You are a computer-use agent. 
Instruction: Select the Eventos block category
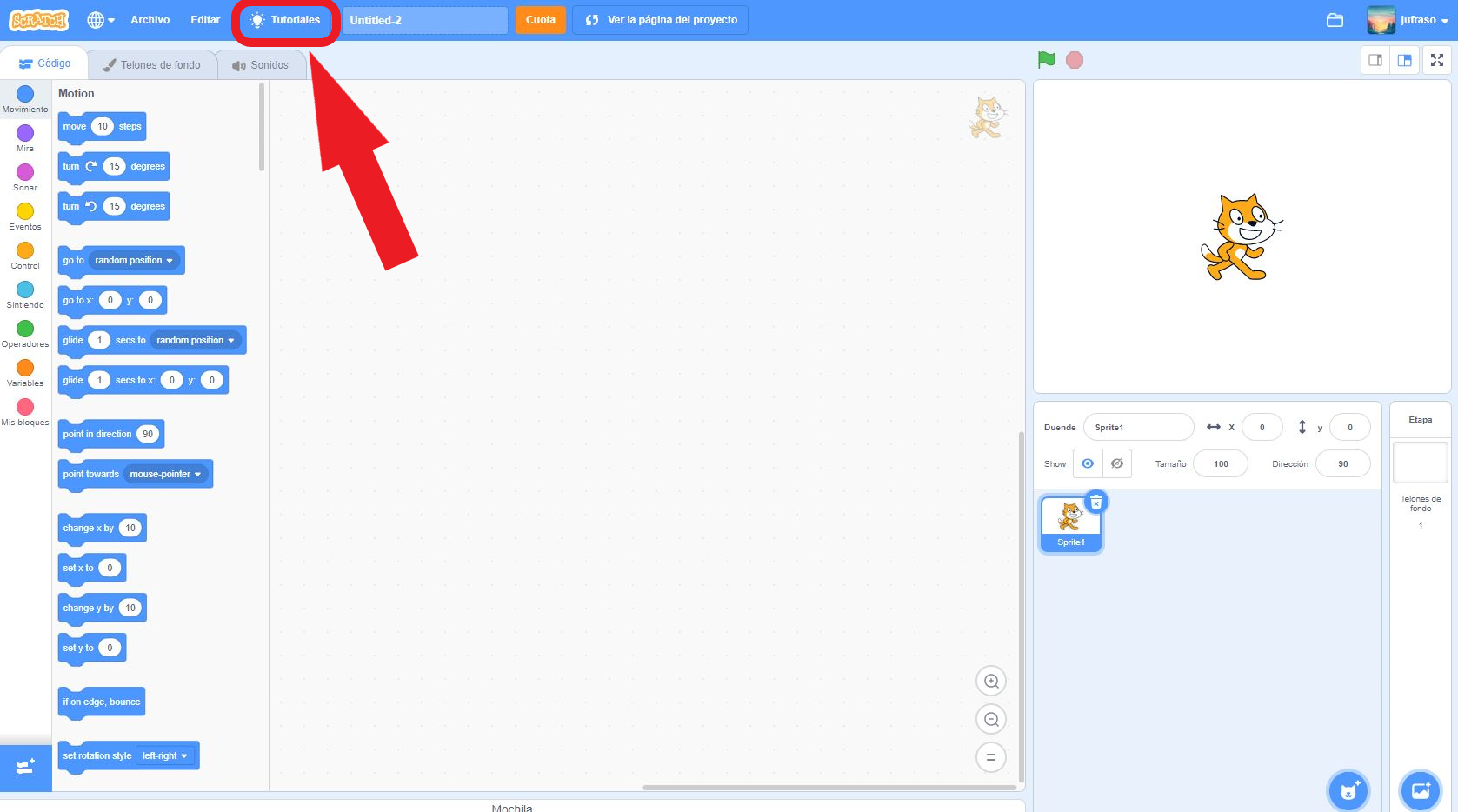[x=24, y=213]
